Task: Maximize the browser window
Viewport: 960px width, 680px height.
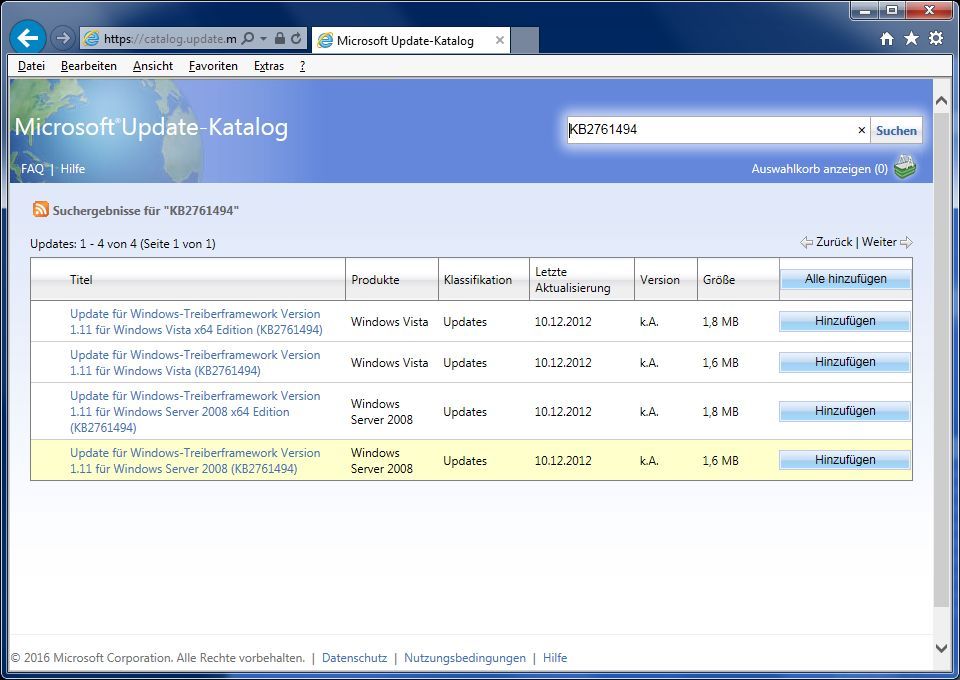Action: tap(892, 10)
